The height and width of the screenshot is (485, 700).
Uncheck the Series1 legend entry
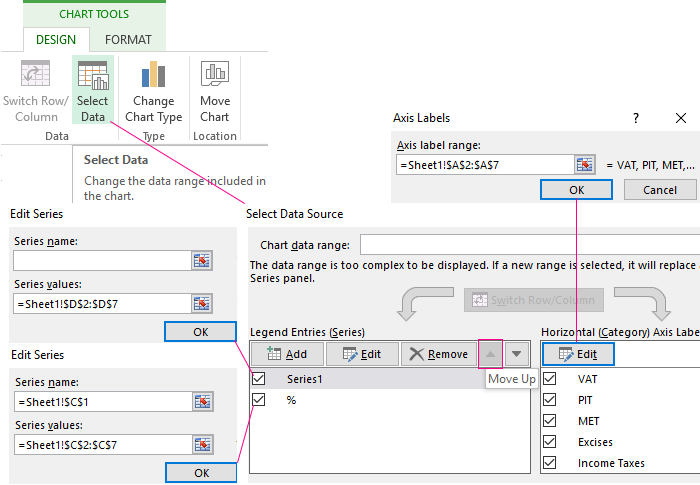[x=259, y=379]
